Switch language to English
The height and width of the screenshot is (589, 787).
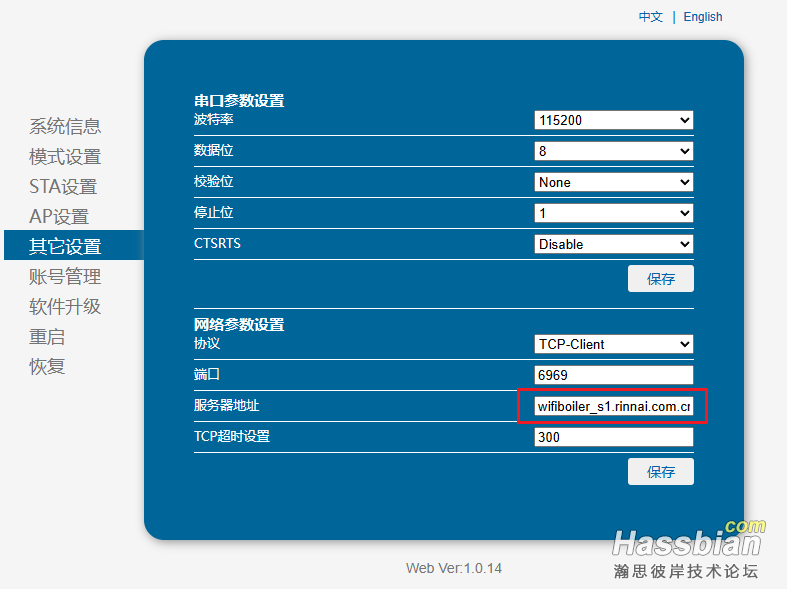703,17
